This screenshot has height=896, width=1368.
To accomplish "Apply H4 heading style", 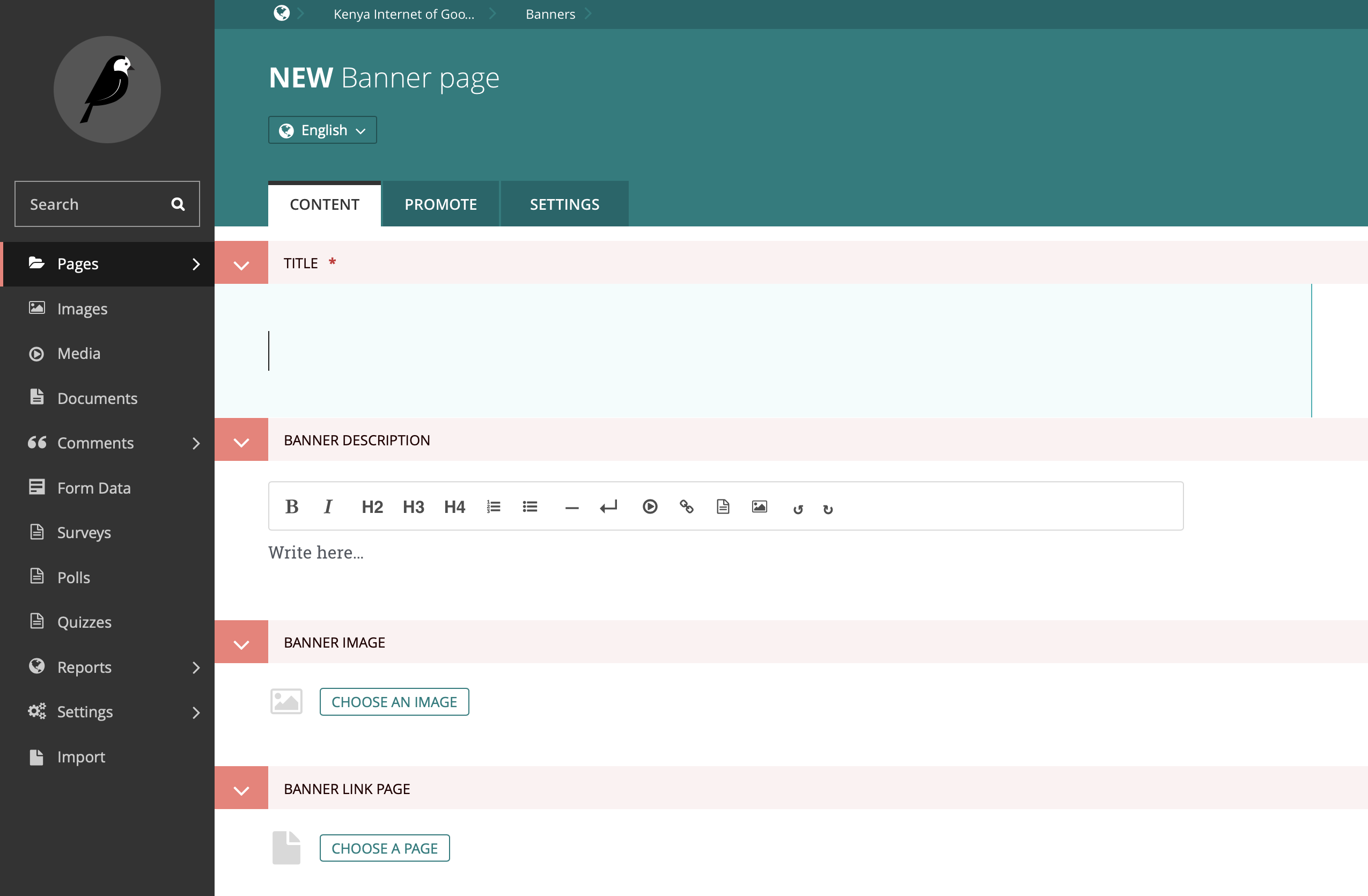I will tap(454, 506).
